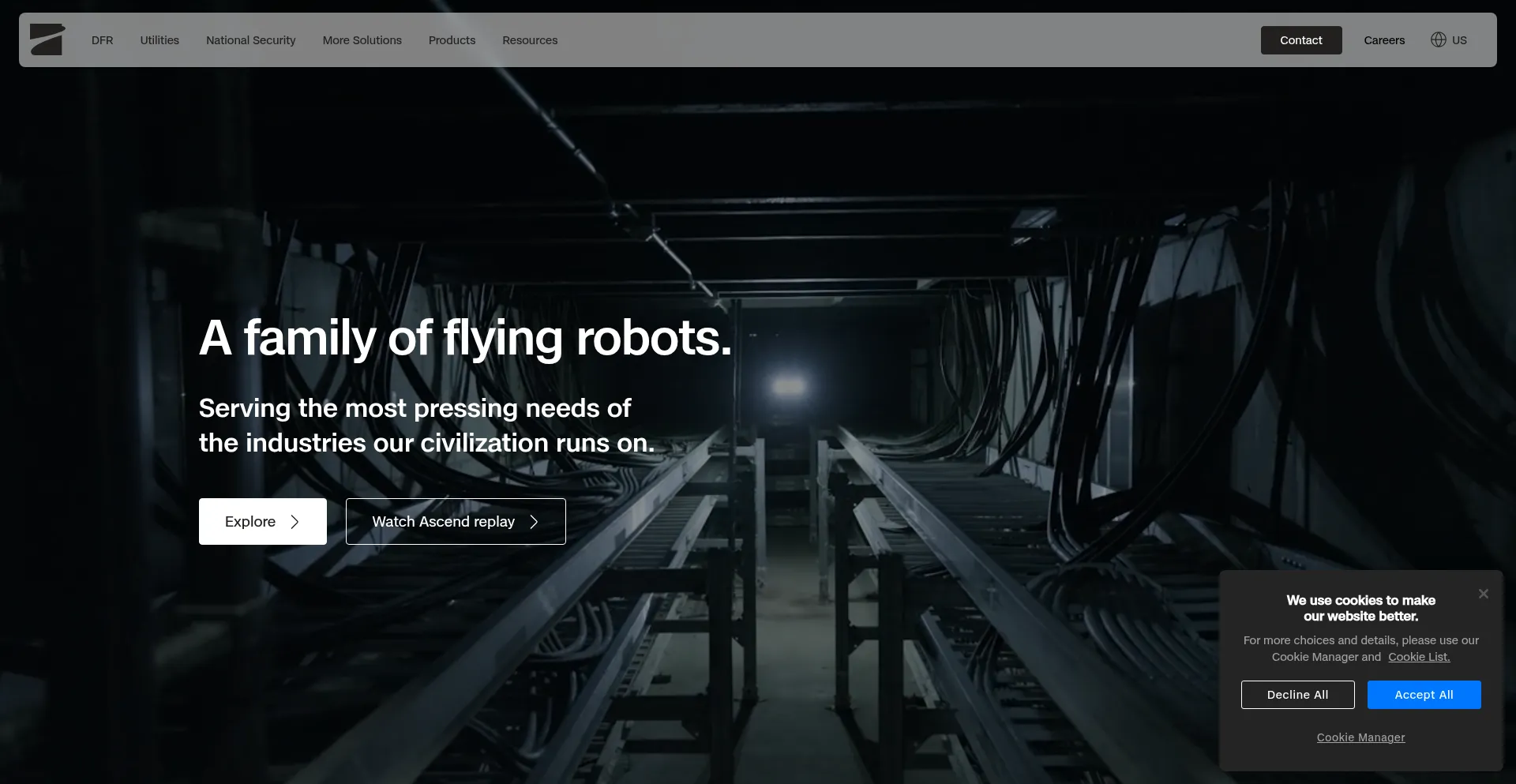Close the cookie banner with the X
The width and height of the screenshot is (1516, 784).
(1483, 594)
